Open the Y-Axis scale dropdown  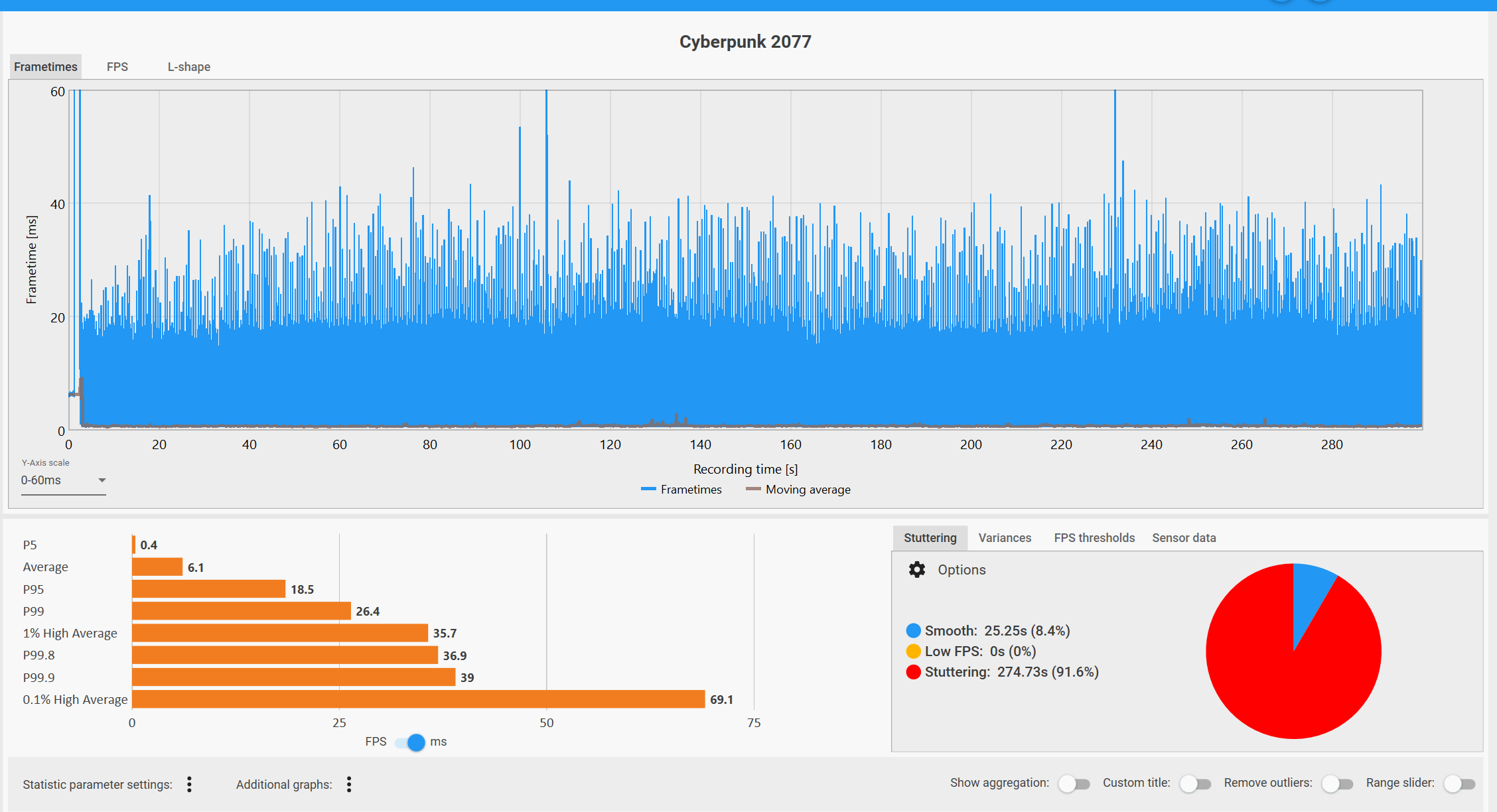click(x=63, y=480)
